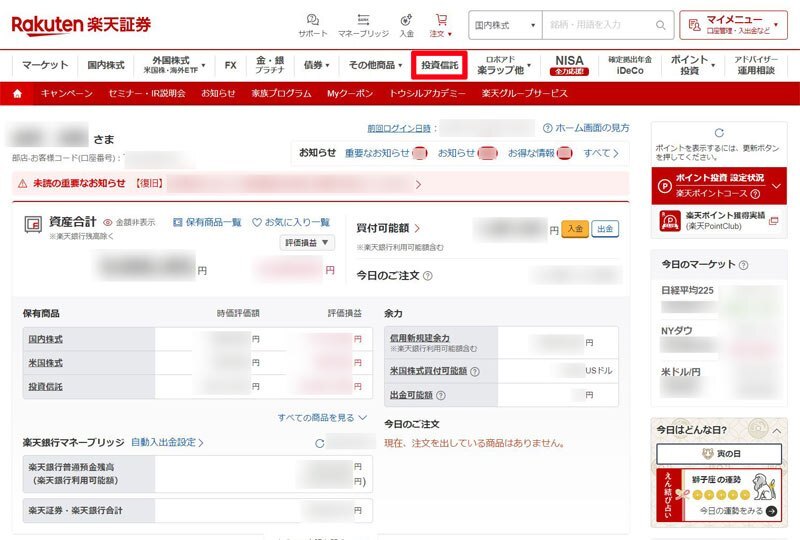Open the マイメニュー dropdown
The height and width of the screenshot is (540, 800).
click(733, 25)
